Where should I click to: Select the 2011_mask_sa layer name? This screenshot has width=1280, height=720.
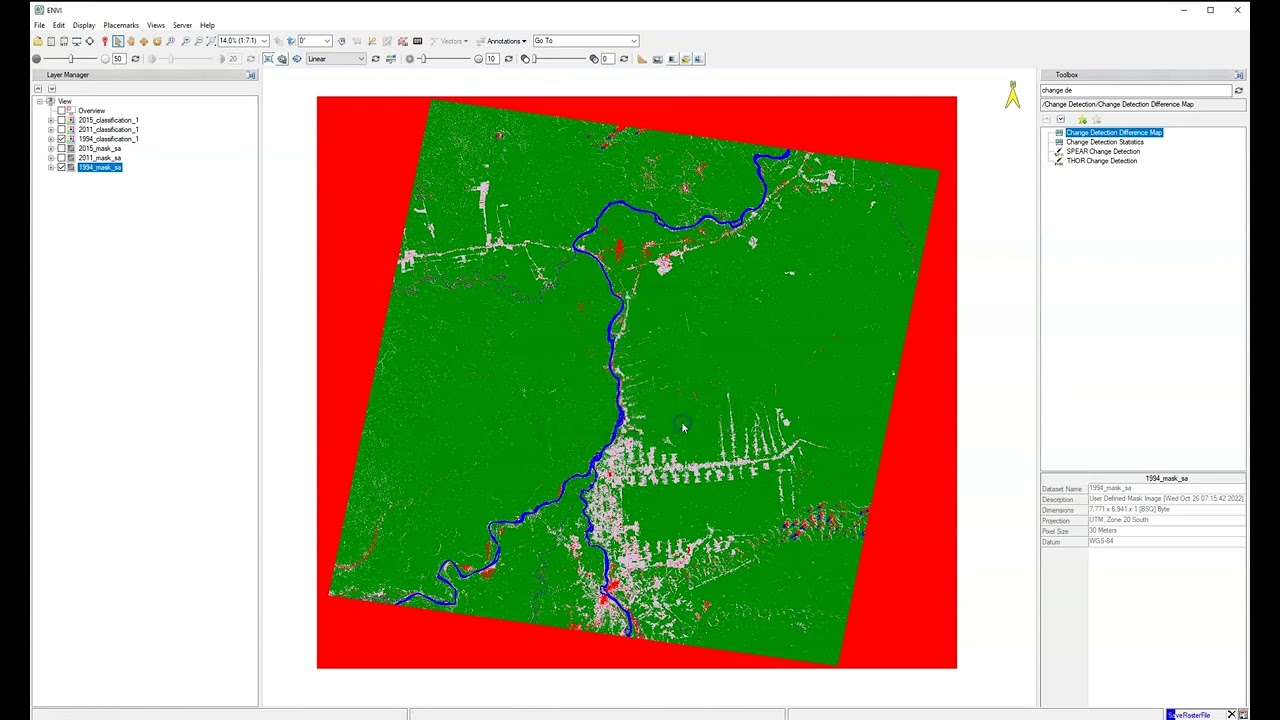[x=100, y=158]
